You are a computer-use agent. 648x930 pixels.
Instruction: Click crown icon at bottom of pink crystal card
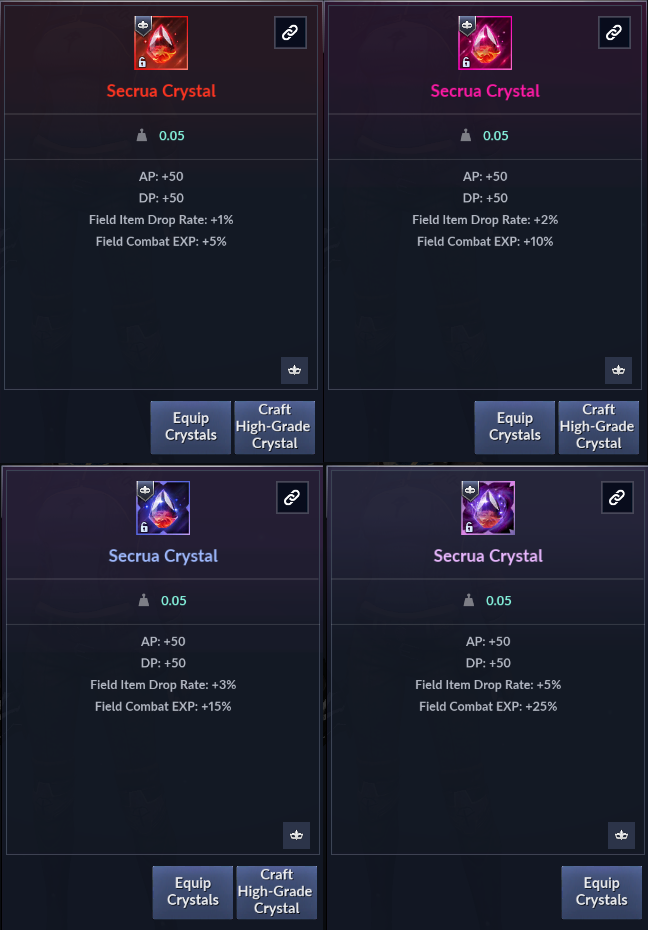[618, 370]
